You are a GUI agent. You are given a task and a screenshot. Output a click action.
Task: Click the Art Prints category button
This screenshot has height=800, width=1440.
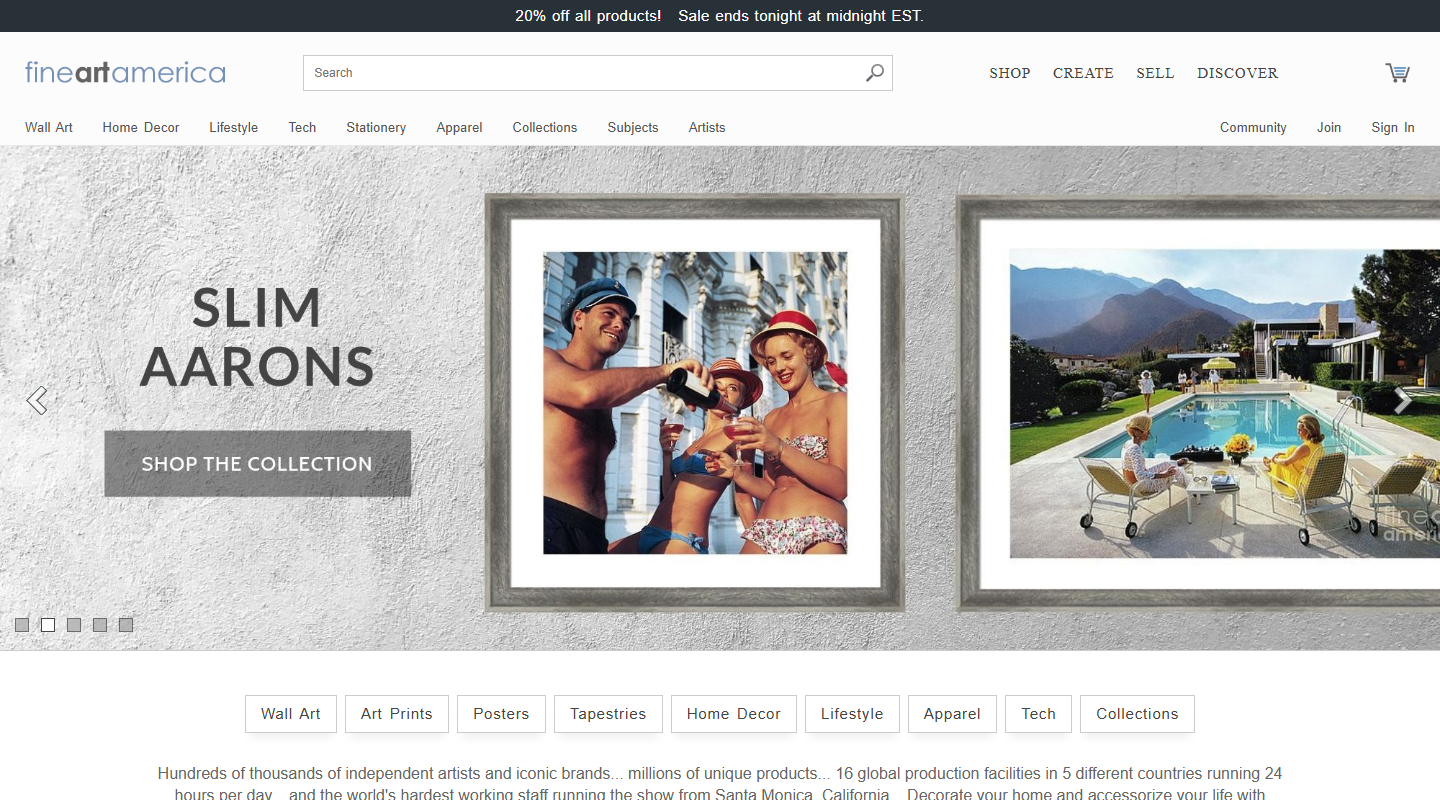coord(397,714)
